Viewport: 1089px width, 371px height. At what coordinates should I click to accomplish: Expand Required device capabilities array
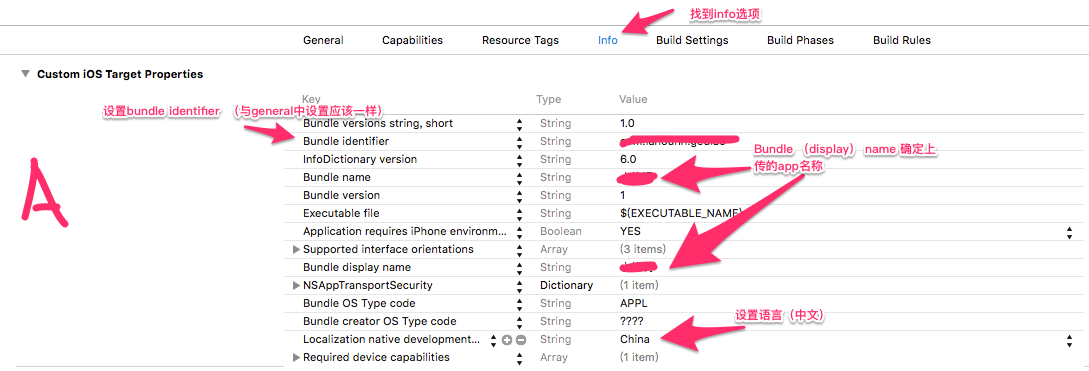(297, 358)
